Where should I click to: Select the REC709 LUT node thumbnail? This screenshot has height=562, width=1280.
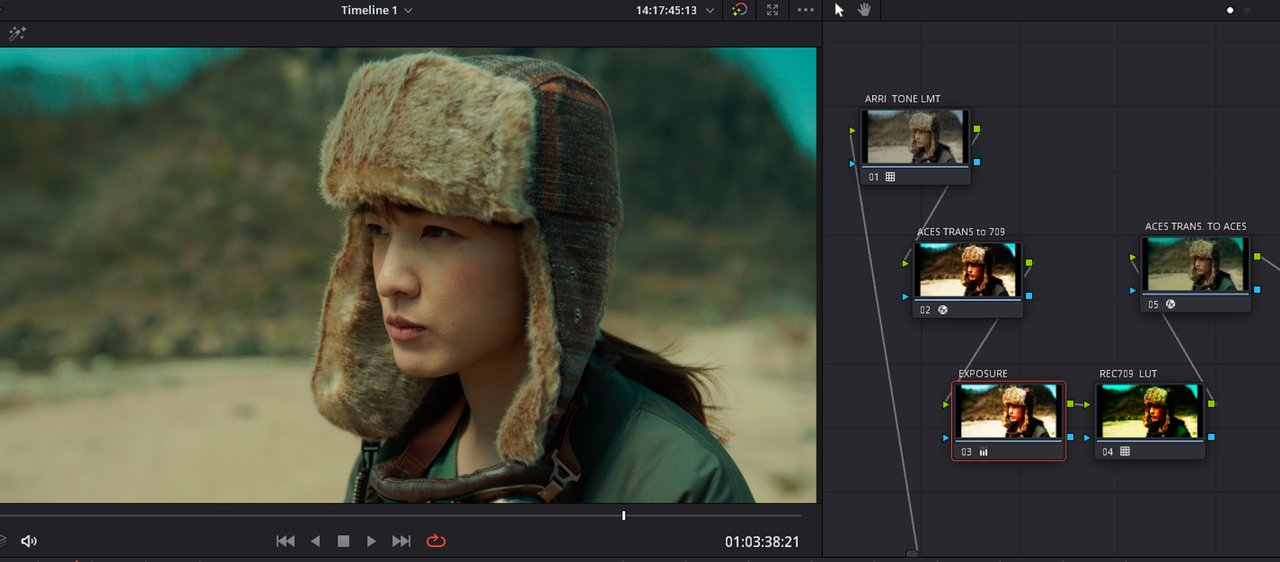coord(1150,411)
